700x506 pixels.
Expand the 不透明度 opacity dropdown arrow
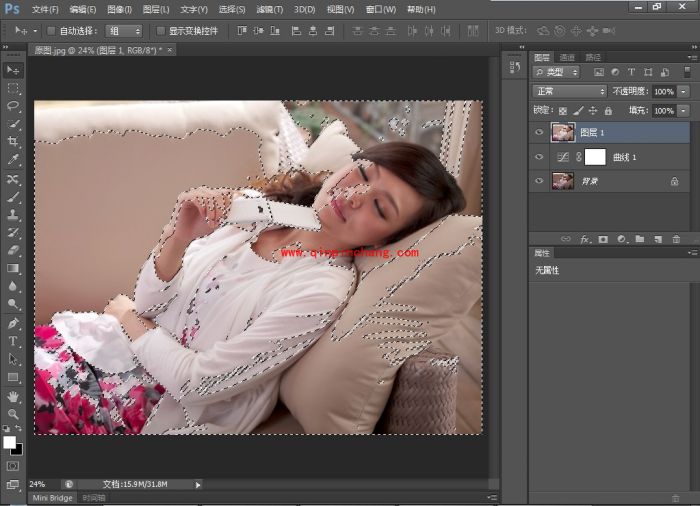684,91
